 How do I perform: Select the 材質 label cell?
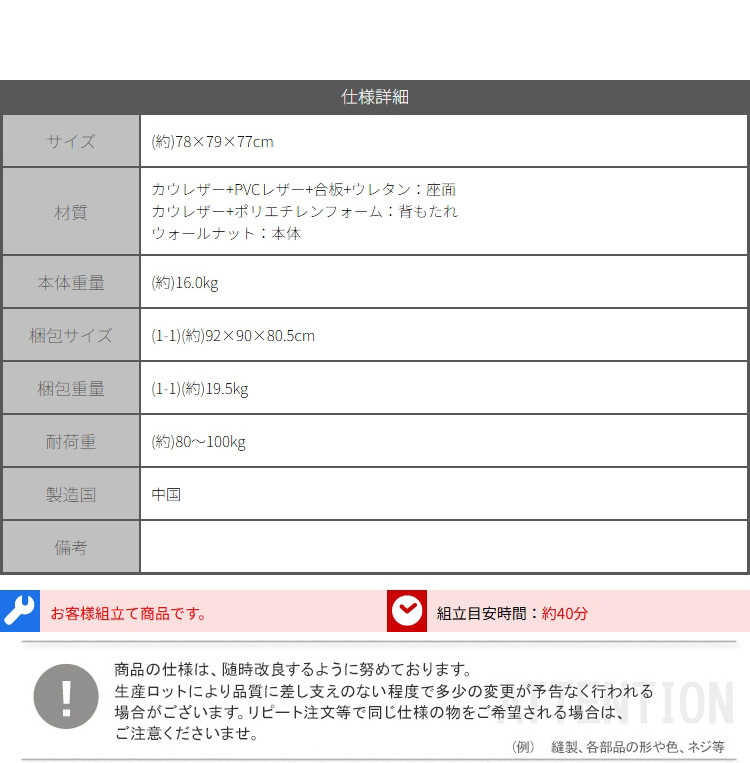(71, 211)
